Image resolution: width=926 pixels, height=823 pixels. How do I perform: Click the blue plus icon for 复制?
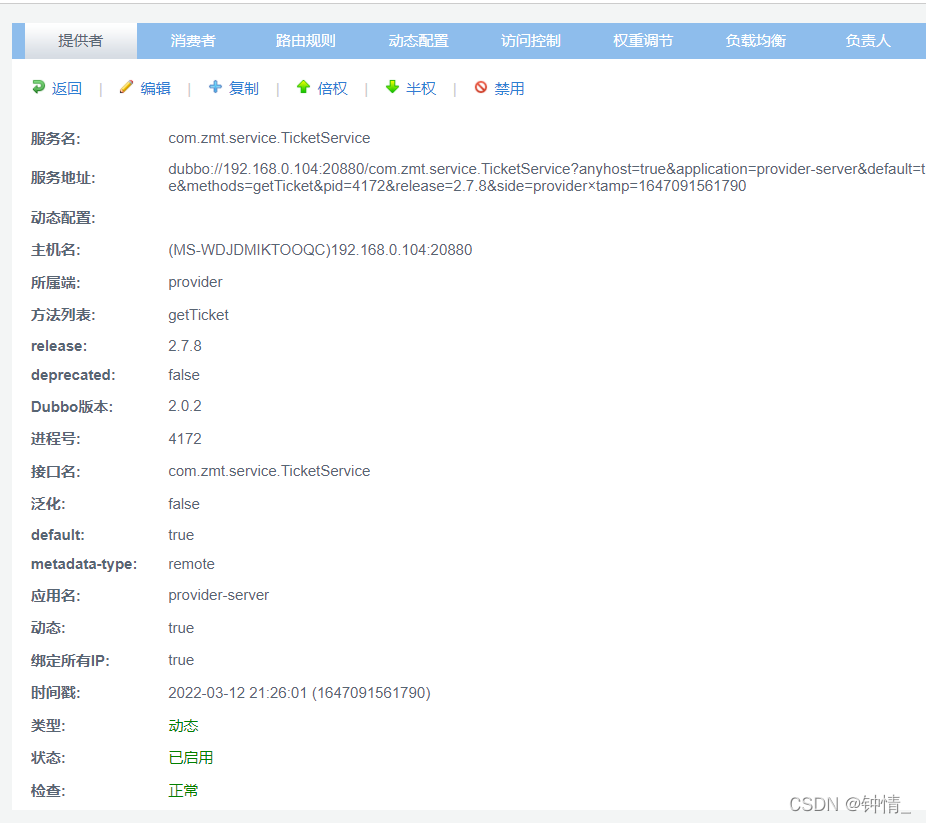point(214,88)
